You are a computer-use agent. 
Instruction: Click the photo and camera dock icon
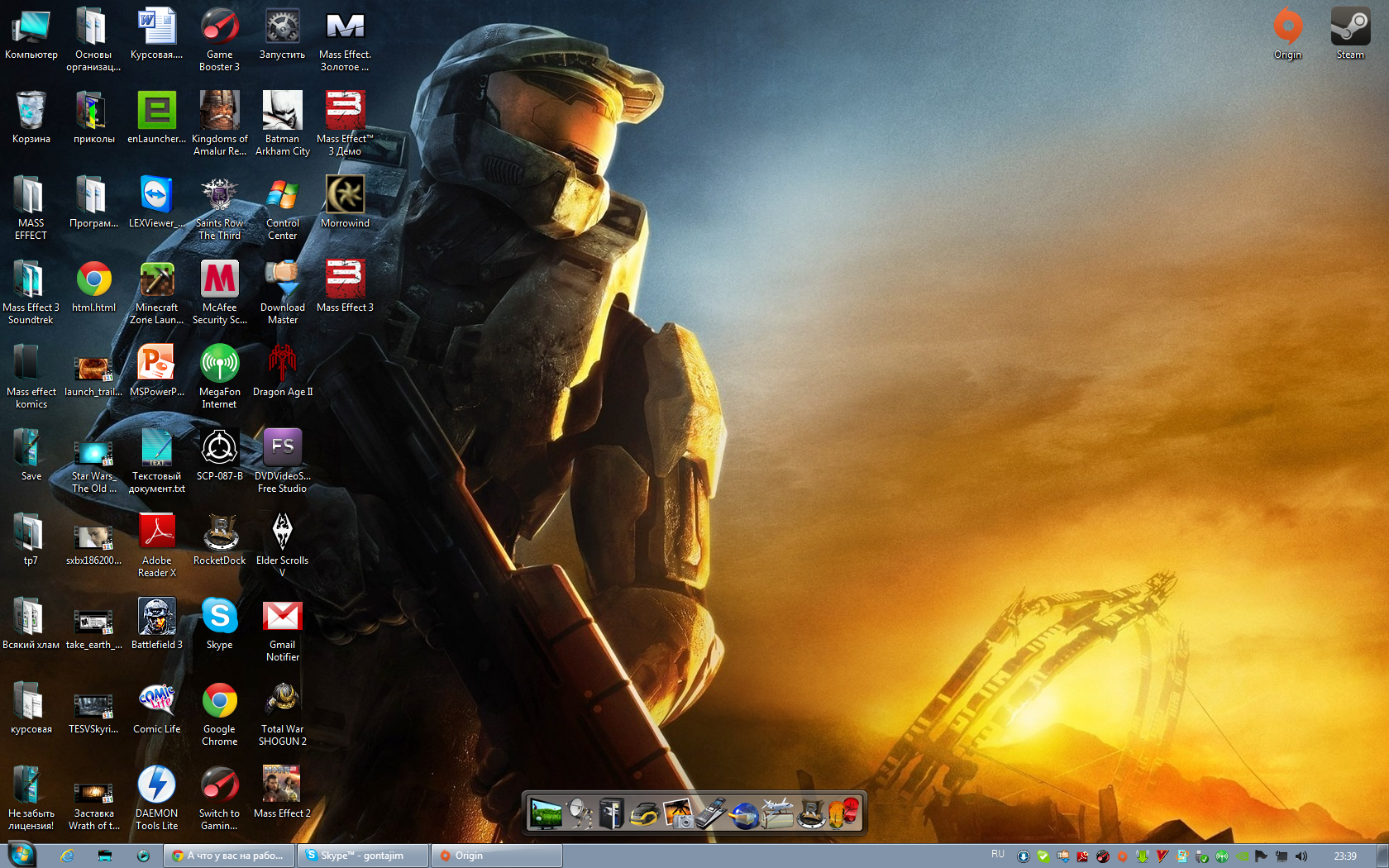tap(678, 813)
